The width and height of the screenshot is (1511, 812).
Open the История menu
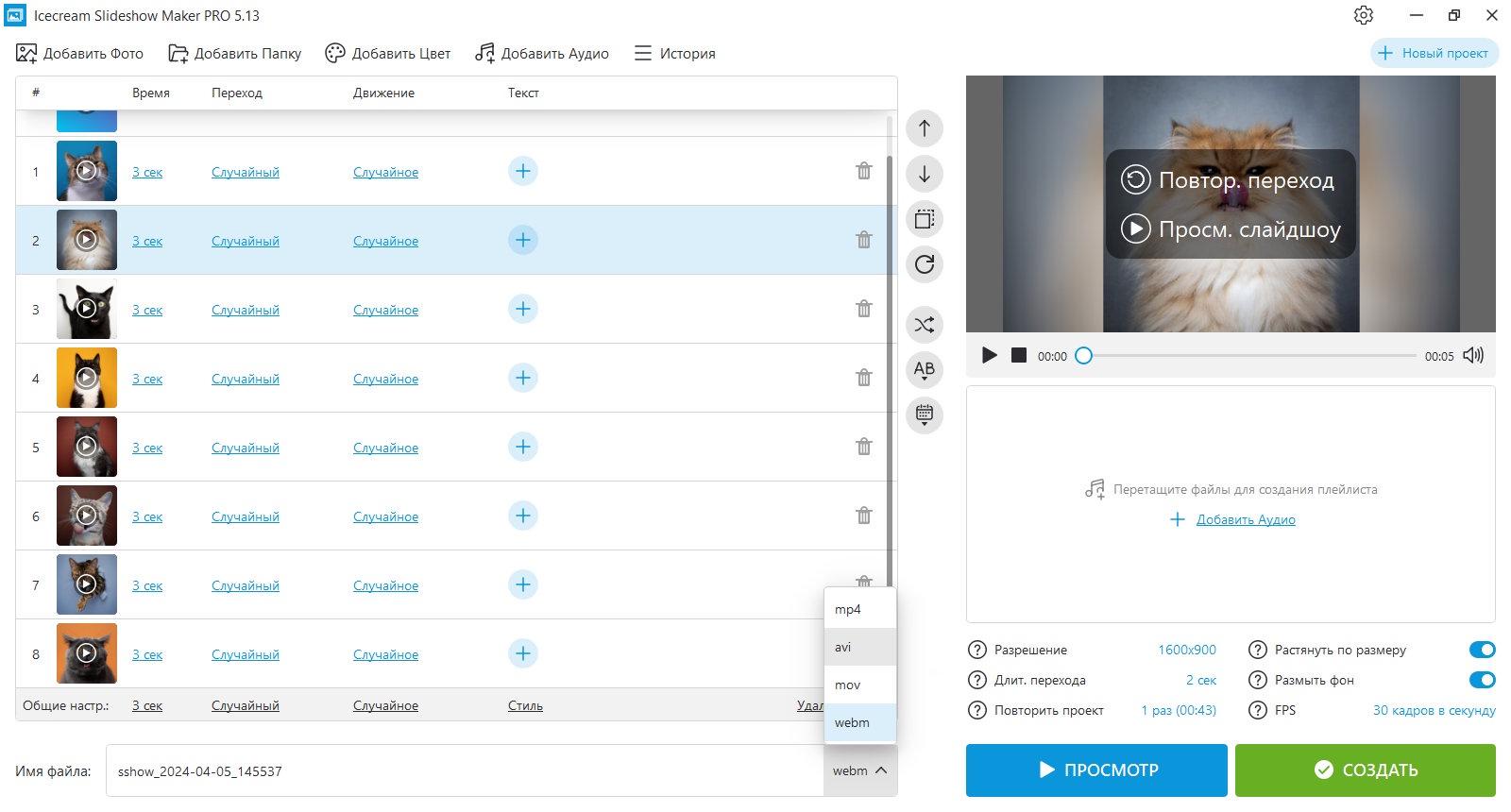(x=674, y=54)
